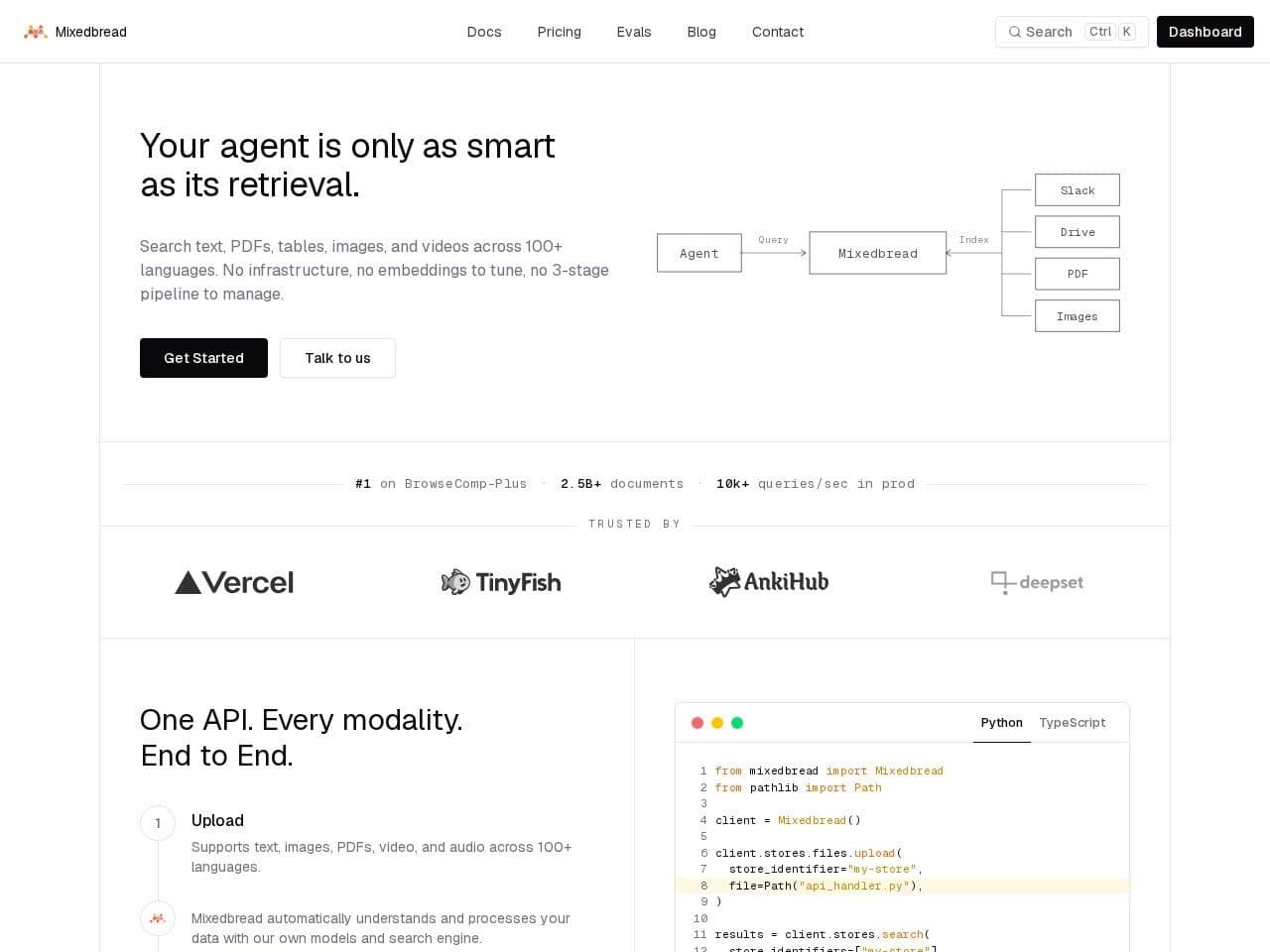Click the green window dot in code panel
The width and height of the screenshot is (1270, 952).
[x=737, y=723]
